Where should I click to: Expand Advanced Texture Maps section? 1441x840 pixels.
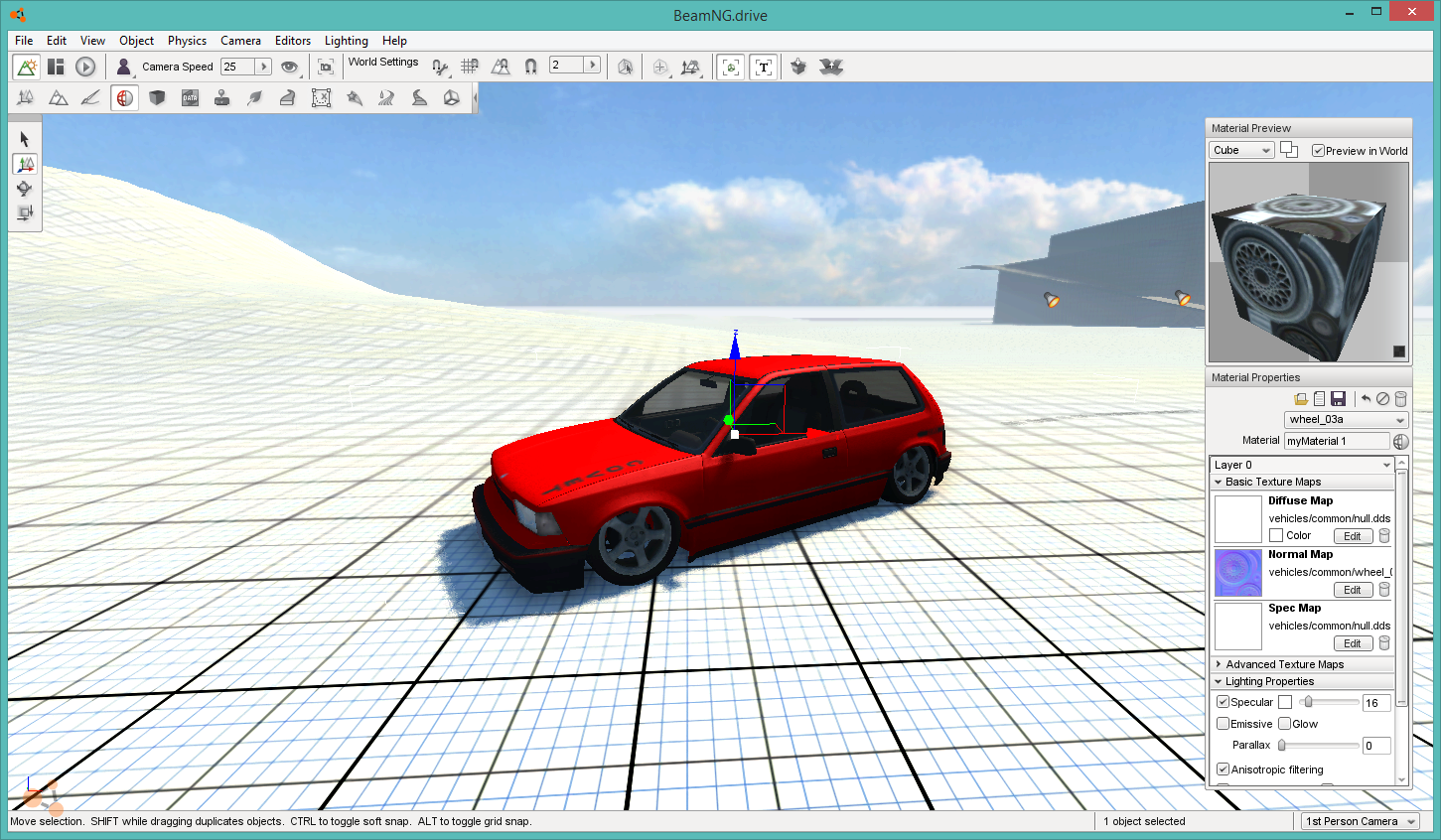[1302, 664]
